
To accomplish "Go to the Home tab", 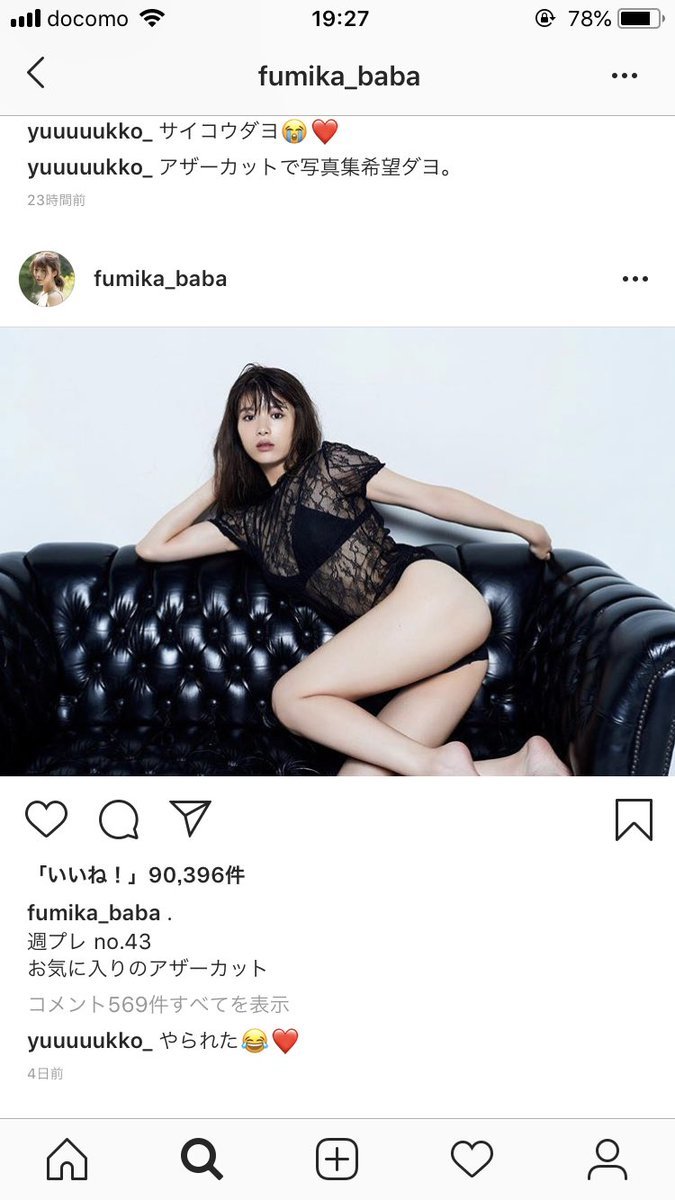I will tap(67, 1160).
